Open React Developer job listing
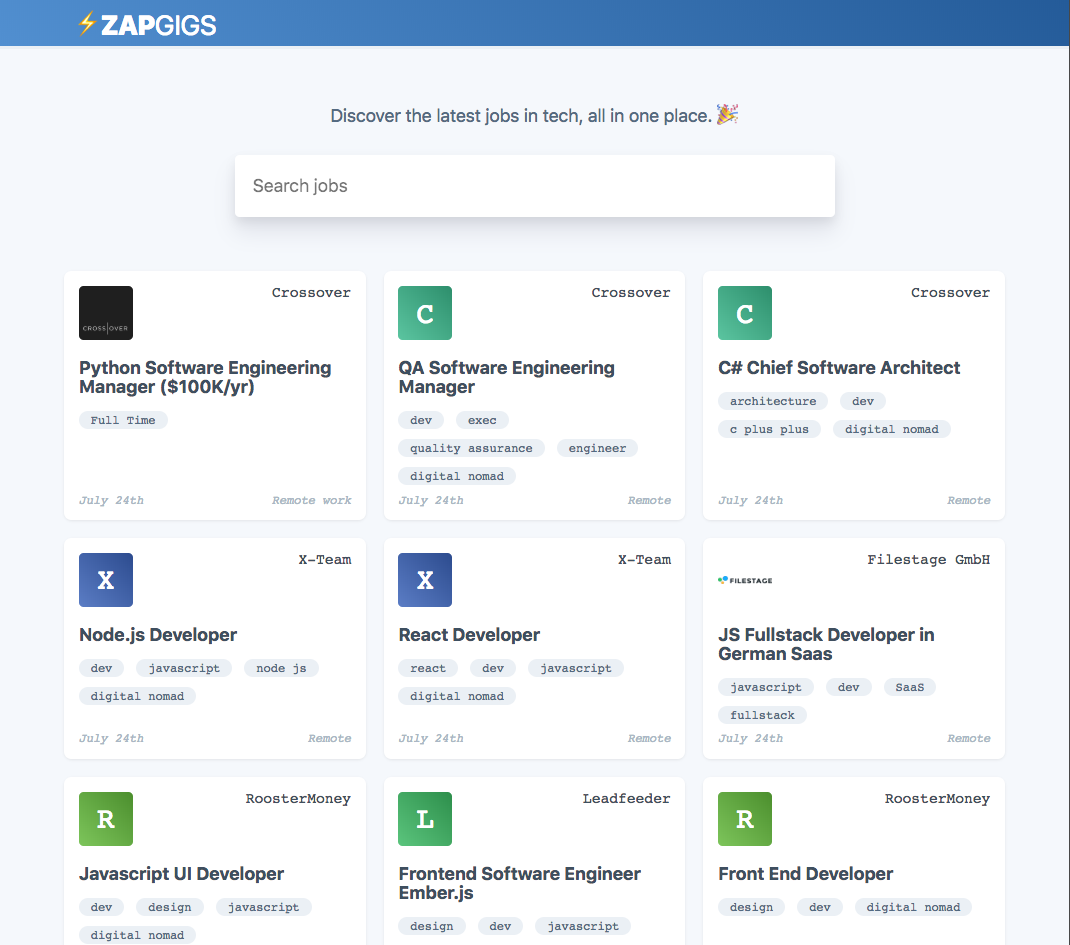 (469, 635)
